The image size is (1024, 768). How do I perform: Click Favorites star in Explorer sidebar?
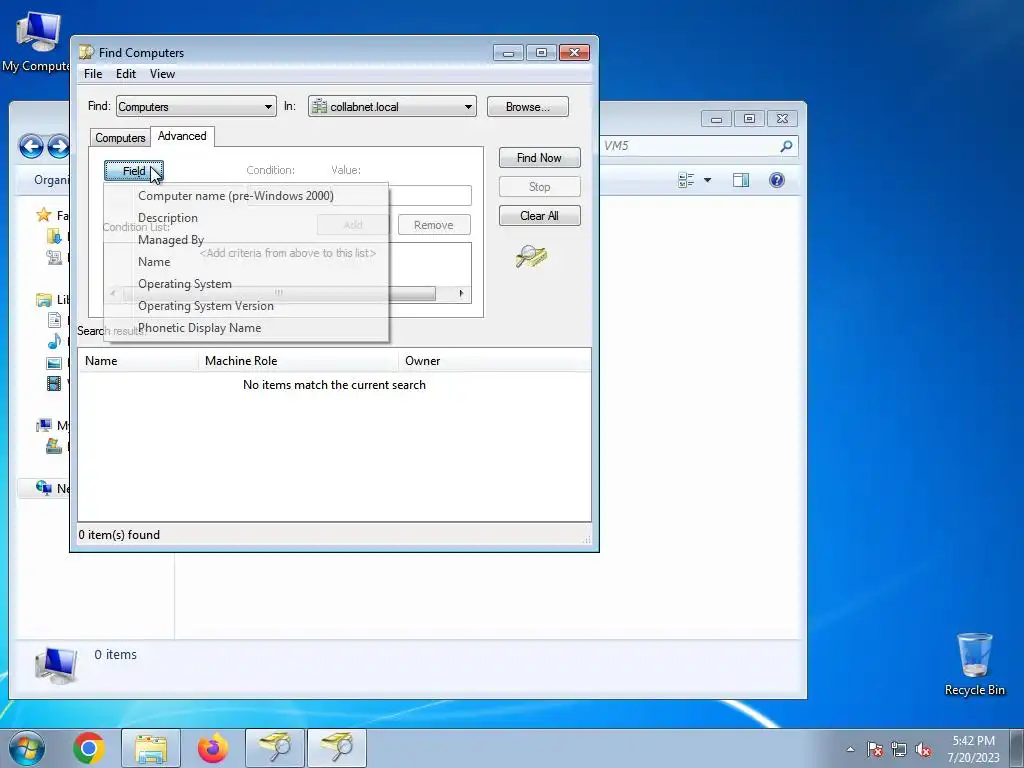(44, 215)
